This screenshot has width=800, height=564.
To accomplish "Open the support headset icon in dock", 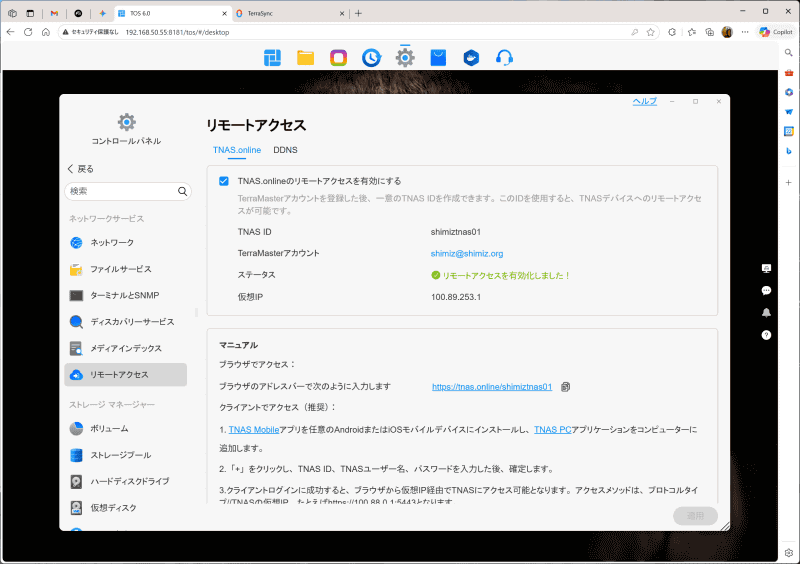I will (x=504, y=58).
